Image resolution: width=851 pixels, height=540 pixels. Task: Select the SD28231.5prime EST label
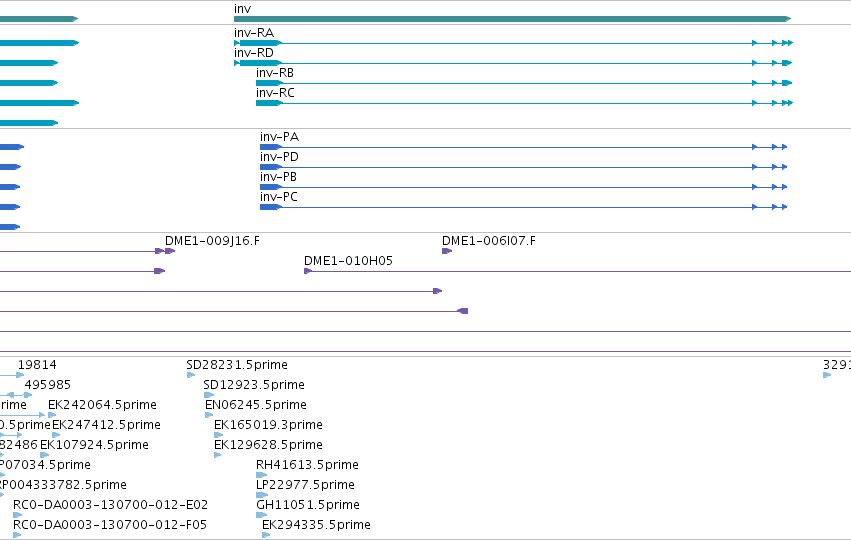[237, 365]
